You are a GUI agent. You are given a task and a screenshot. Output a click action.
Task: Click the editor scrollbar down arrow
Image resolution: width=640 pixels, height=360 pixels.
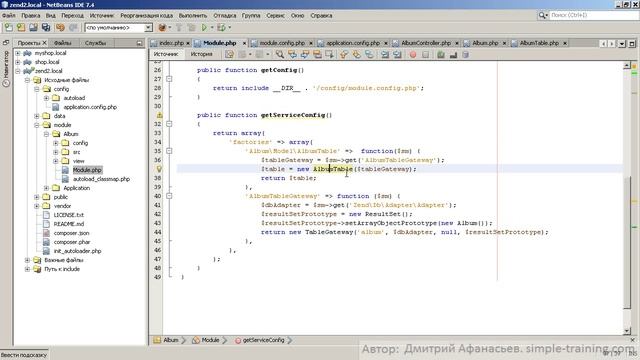[627, 331]
